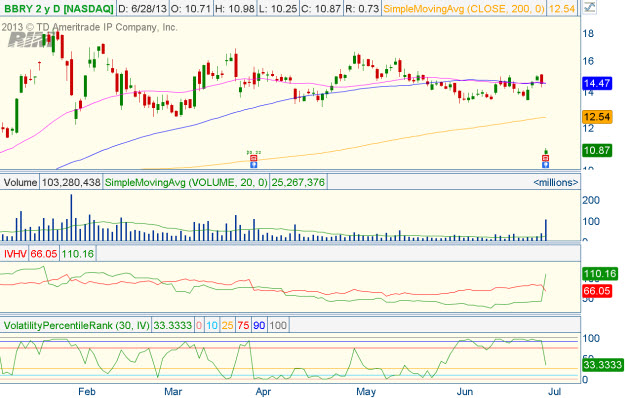625x398 pixels.
Task: Click the orange 12.54 moving average bubble
Action: (x=597, y=117)
